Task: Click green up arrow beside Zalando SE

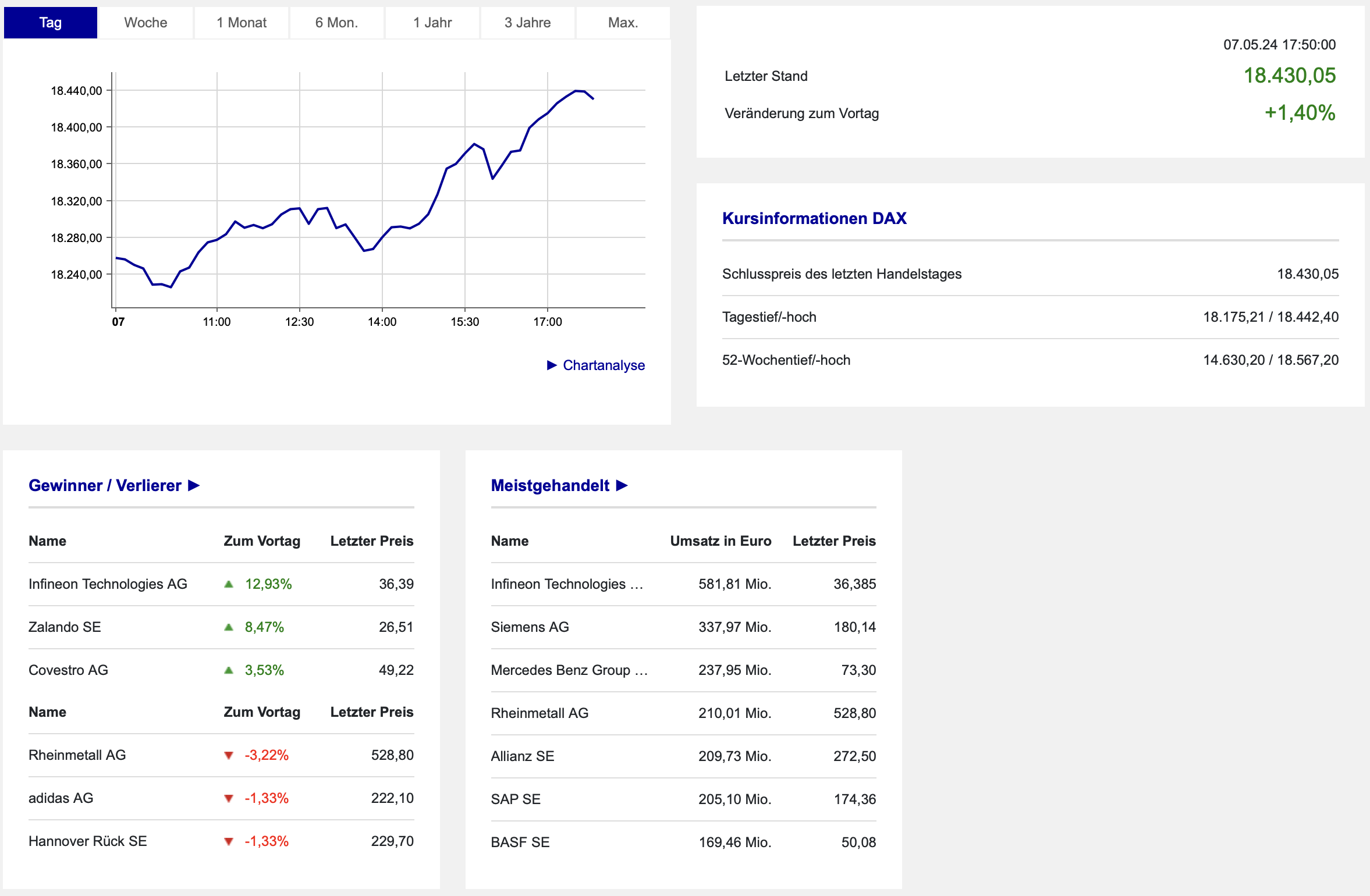Action: [229, 627]
